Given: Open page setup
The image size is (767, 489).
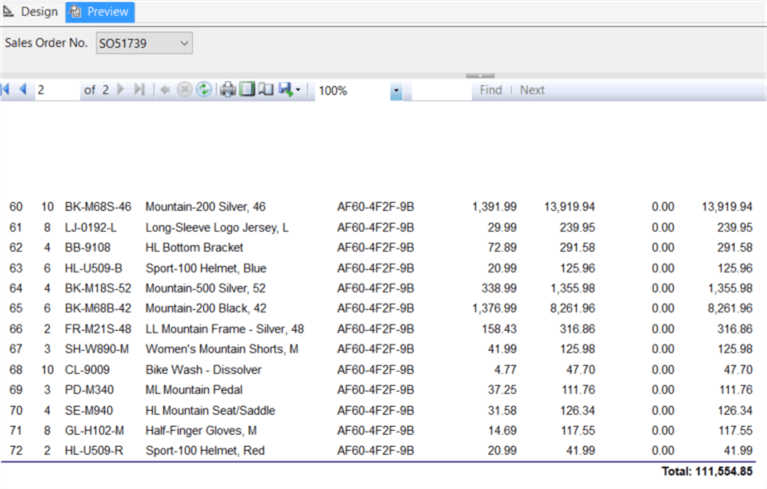Looking at the screenshot, I should tap(265, 90).
